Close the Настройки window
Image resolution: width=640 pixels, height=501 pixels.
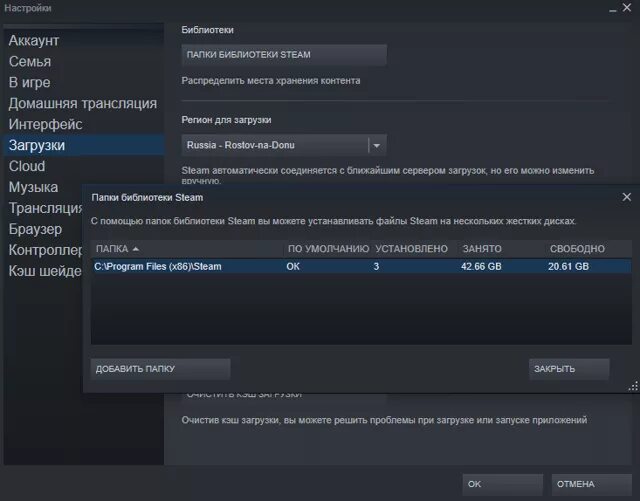coord(627,7)
